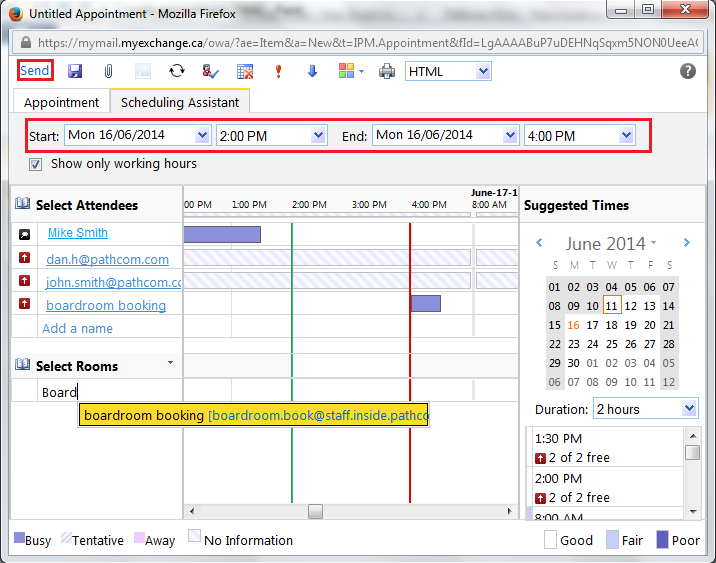Click the insert image icon in toolbar
This screenshot has width=716, height=563.
click(x=142, y=71)
